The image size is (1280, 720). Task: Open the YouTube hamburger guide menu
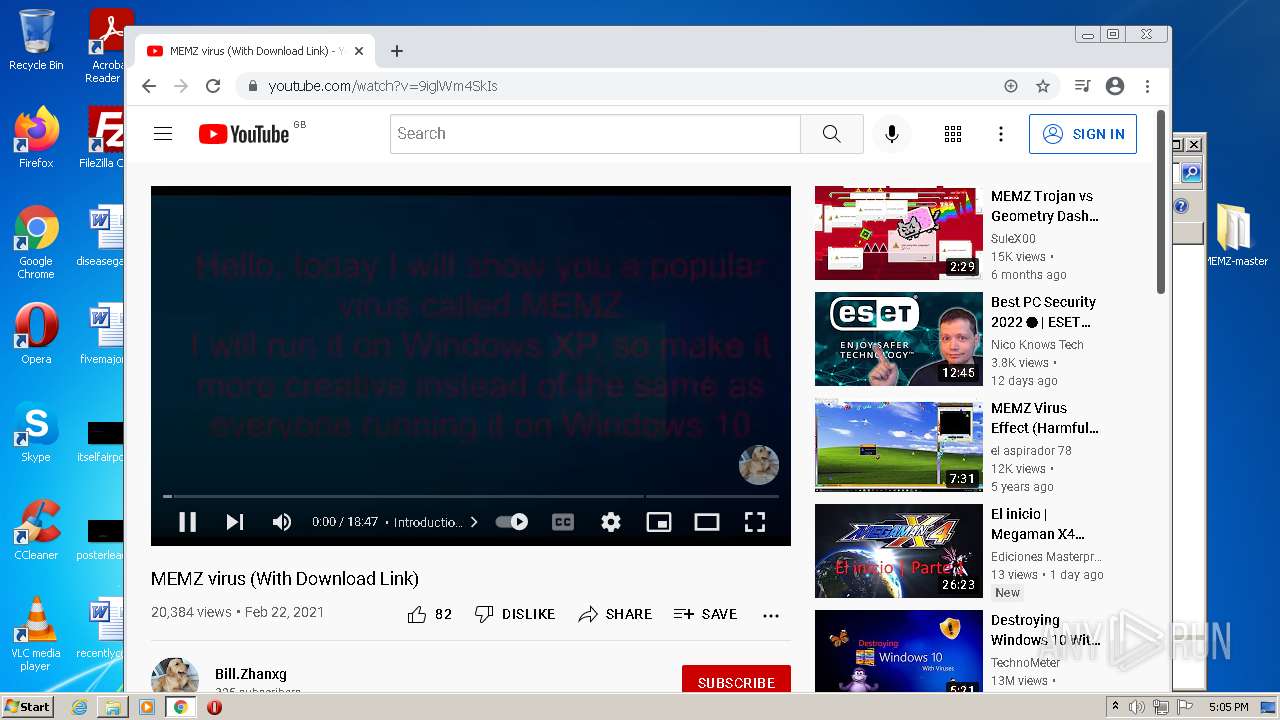pyautogui.click(x=163, y=134)
